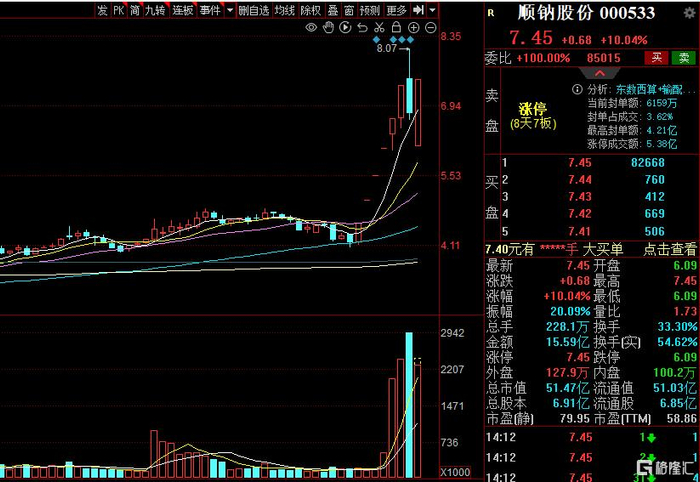Click buy level 4 price 7.42

click(580, 213)
